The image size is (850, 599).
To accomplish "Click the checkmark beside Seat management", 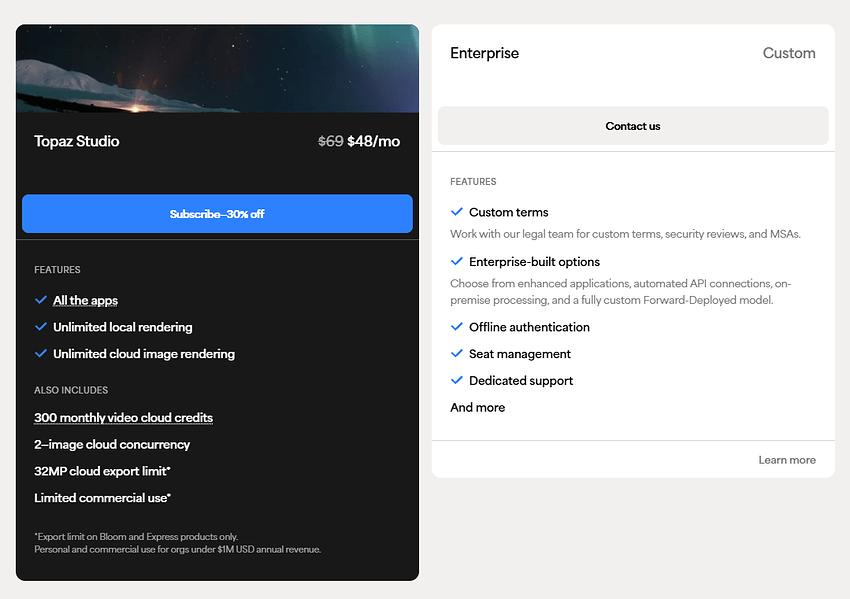I will click(456, 353).
